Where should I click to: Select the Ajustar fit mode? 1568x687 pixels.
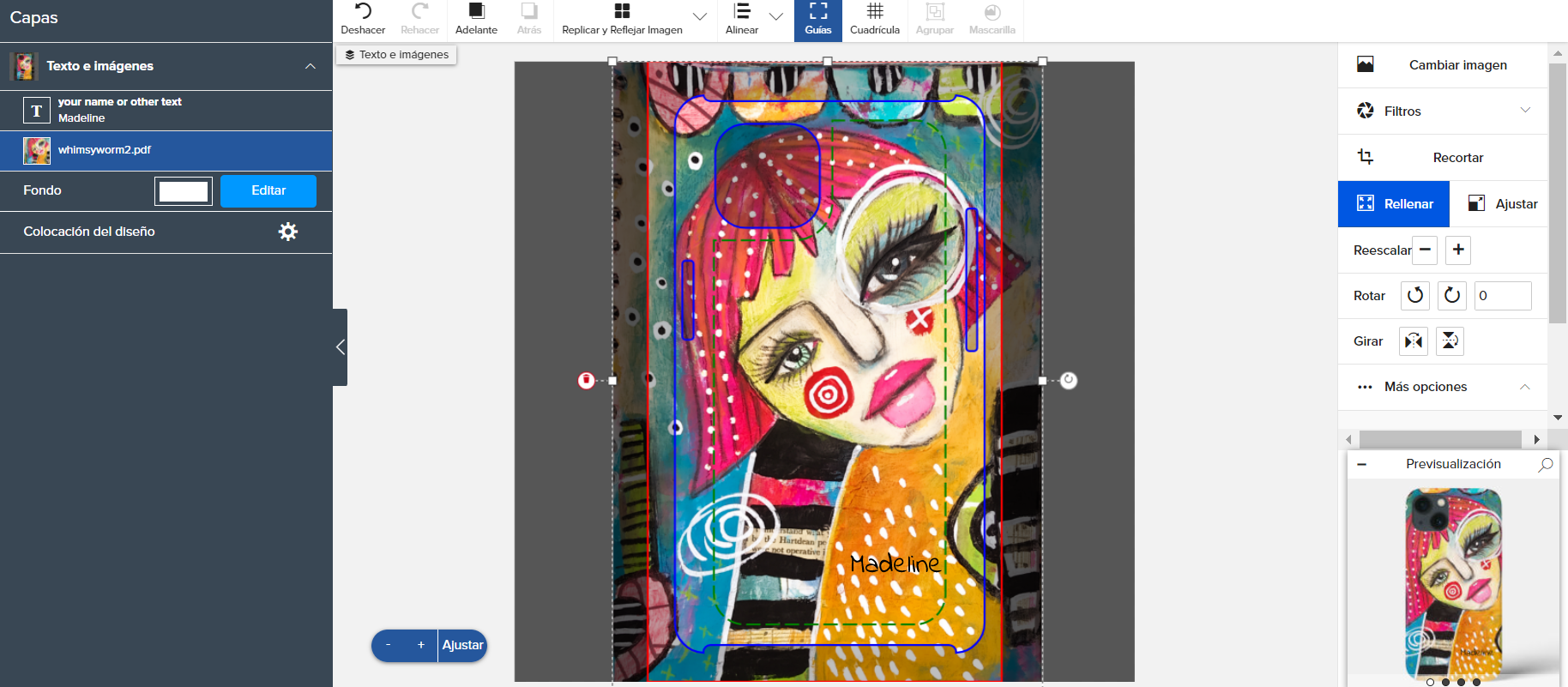coord(1503,204)
